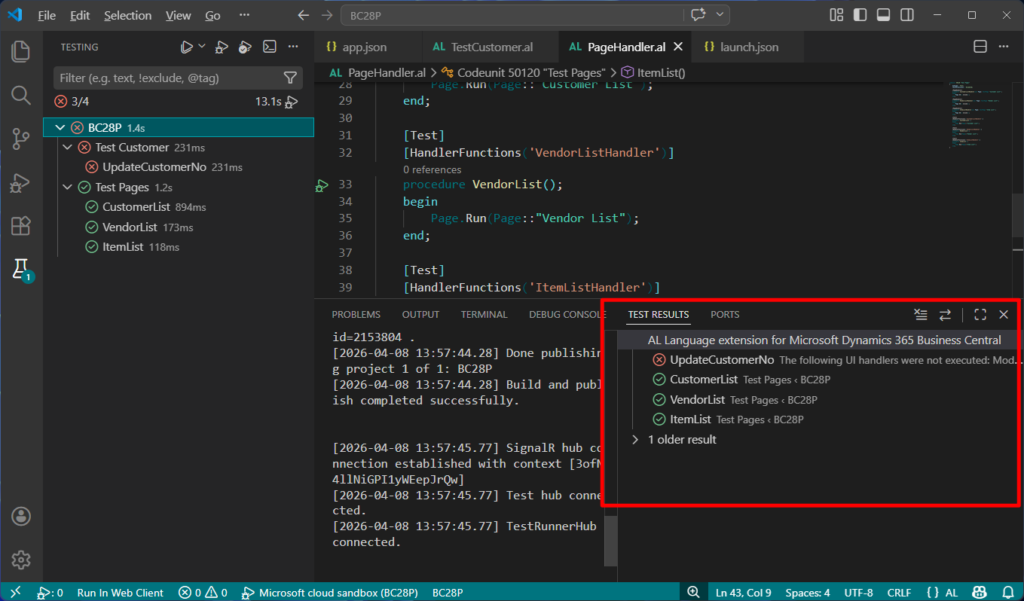
Task: Open the Selection menu
Action: [x=127, y=16]
